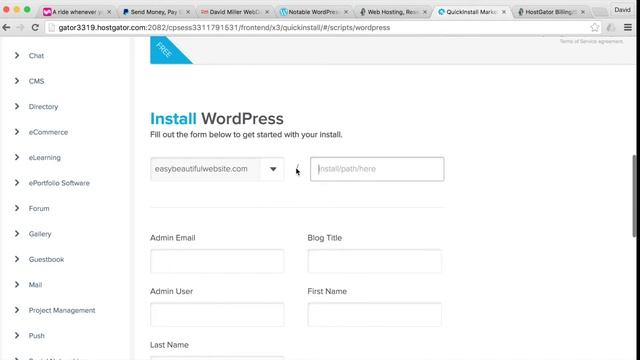This screenshot has height=360, width=640.
Task: Expand the CMS category chevron
Action: pyautogui.click(x=17, y=81)
